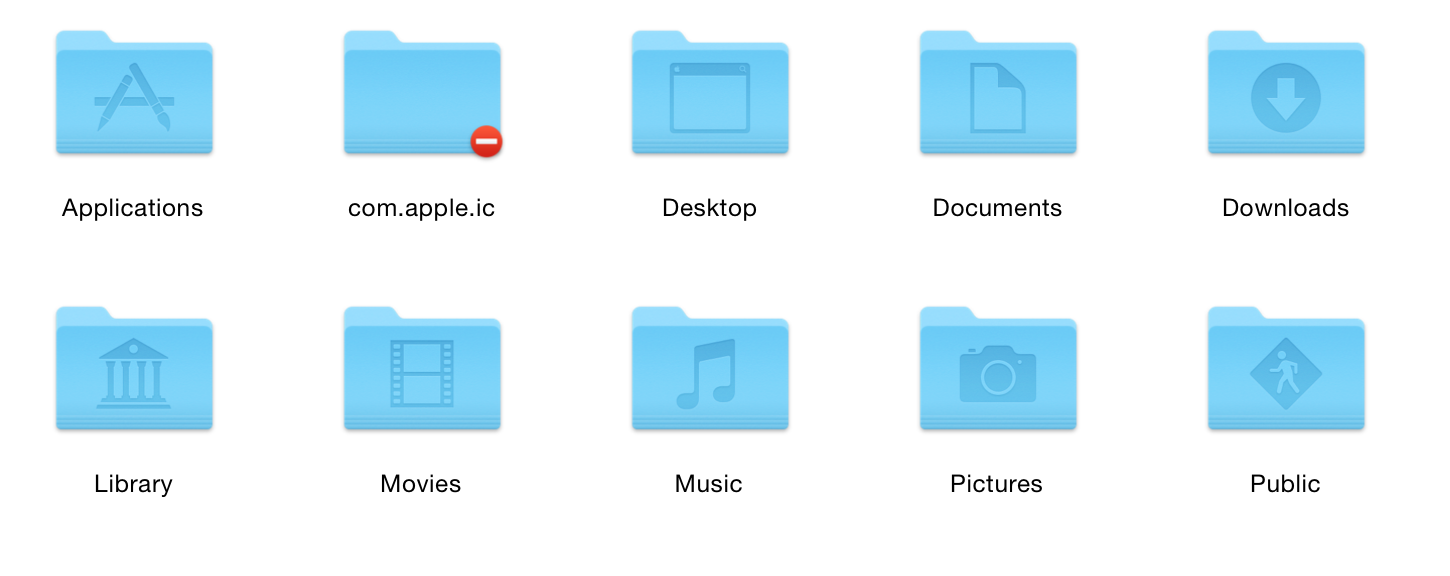Select the Pictures folder icon
This screenshot has width=1450, height=576.
tap(998, 369)
